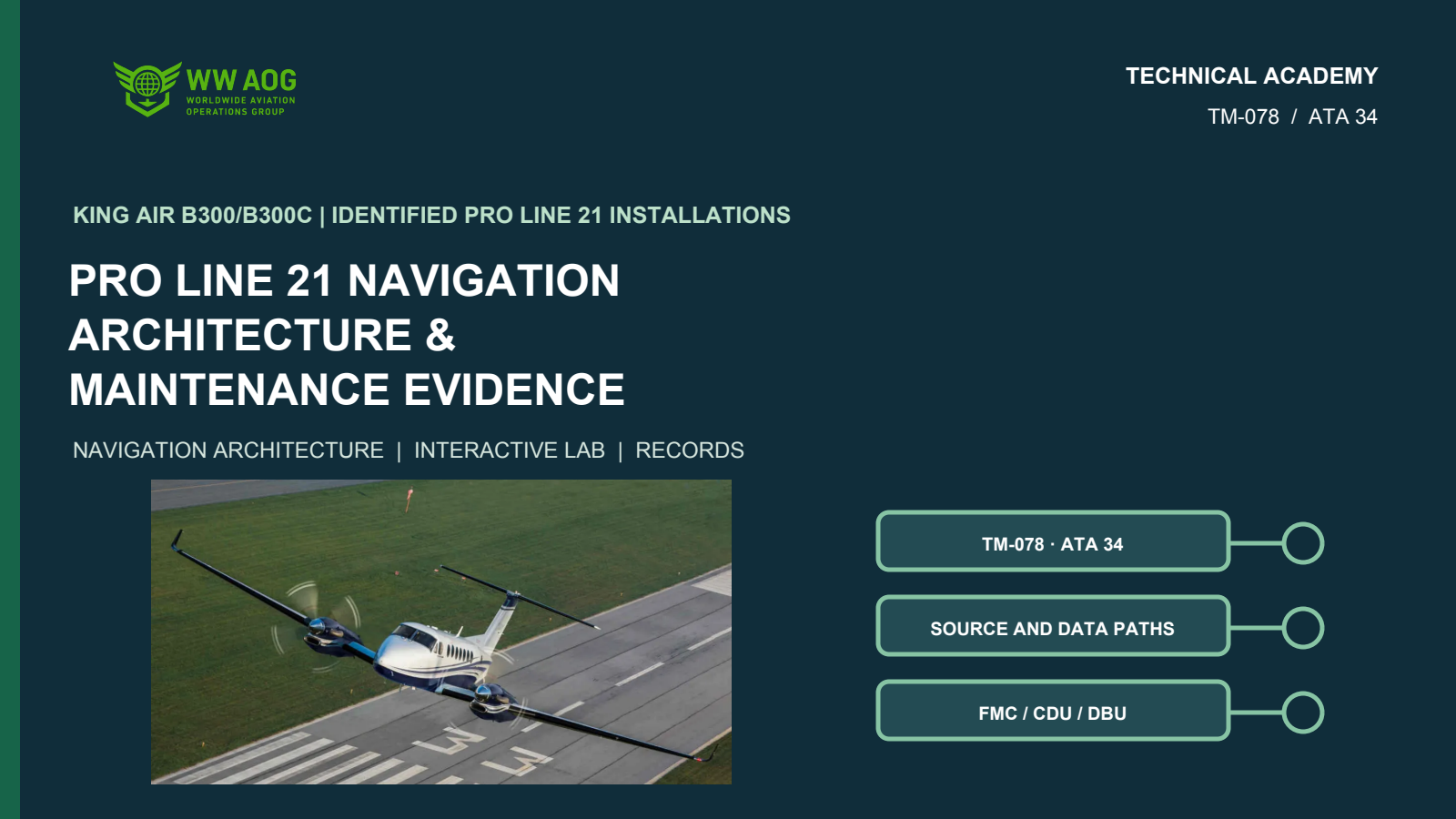Select RECORDS in the subtitle line
Viewport: 1456px width, 819px height.
tap(690, 450)
